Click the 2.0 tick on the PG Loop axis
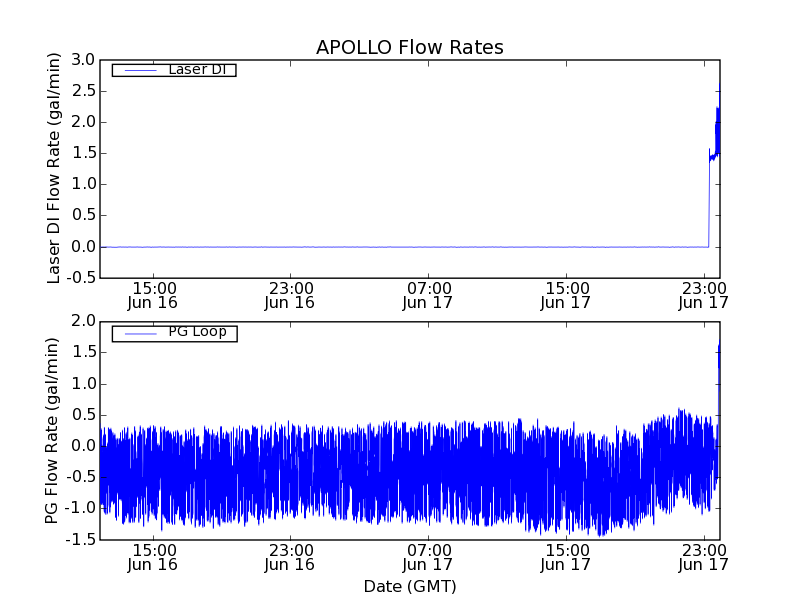This screenshot has width=800, height=600. [82, 321]
